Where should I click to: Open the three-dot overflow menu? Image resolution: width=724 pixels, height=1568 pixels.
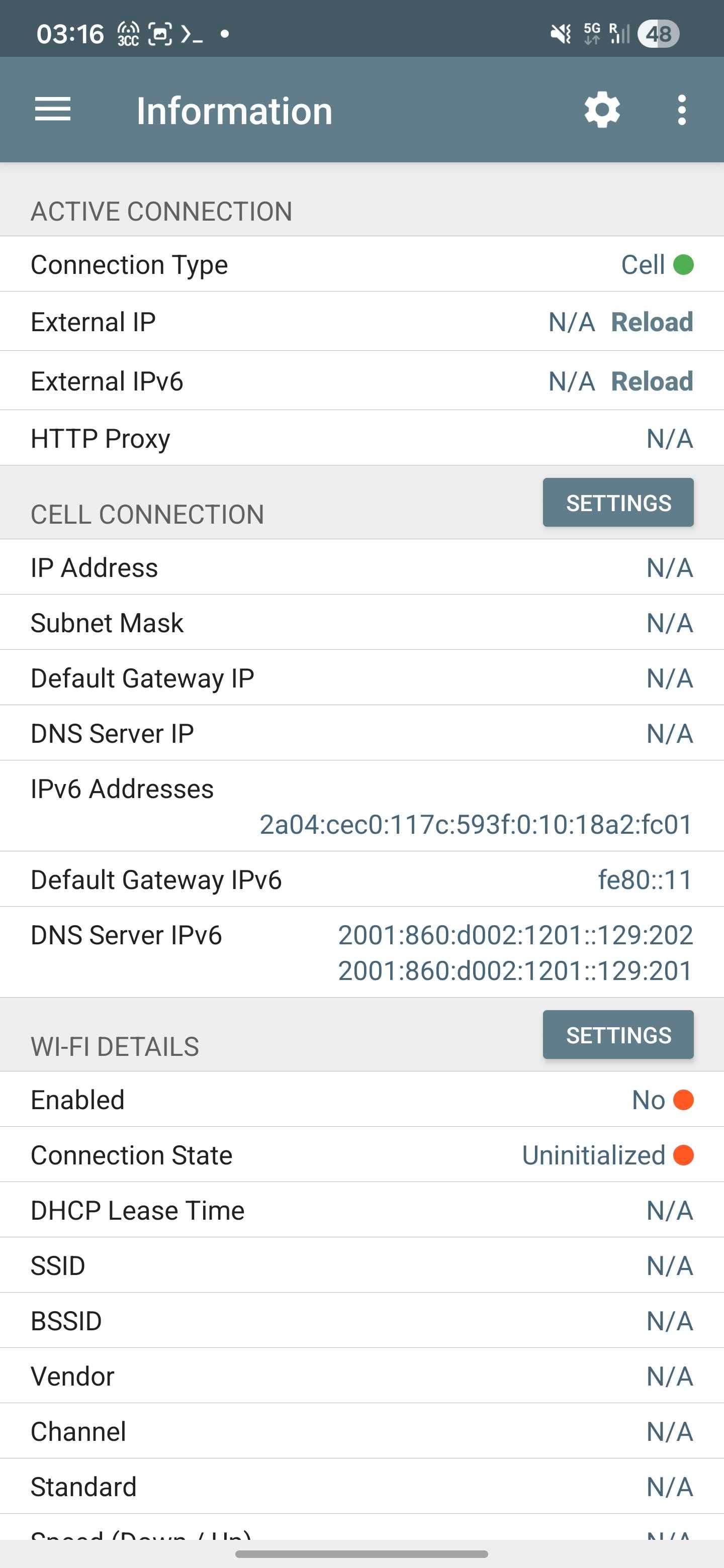pos(681,110)
